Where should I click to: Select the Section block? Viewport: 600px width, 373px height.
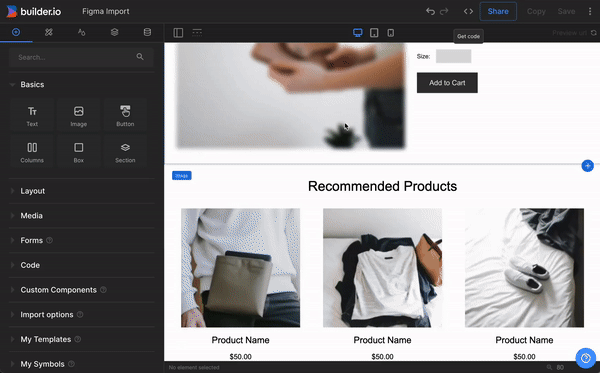pos(125,152)
